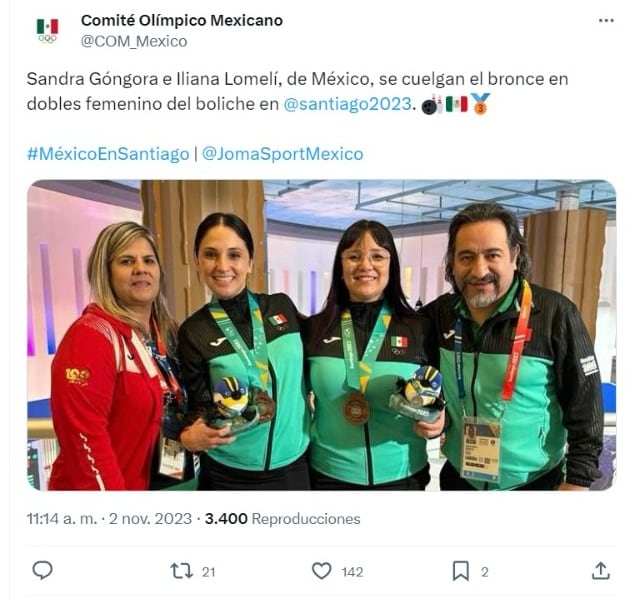Viewport: 631px width, 601px height.
Task: Click the @COM_Mexico handle
Action: pos(134,41)
